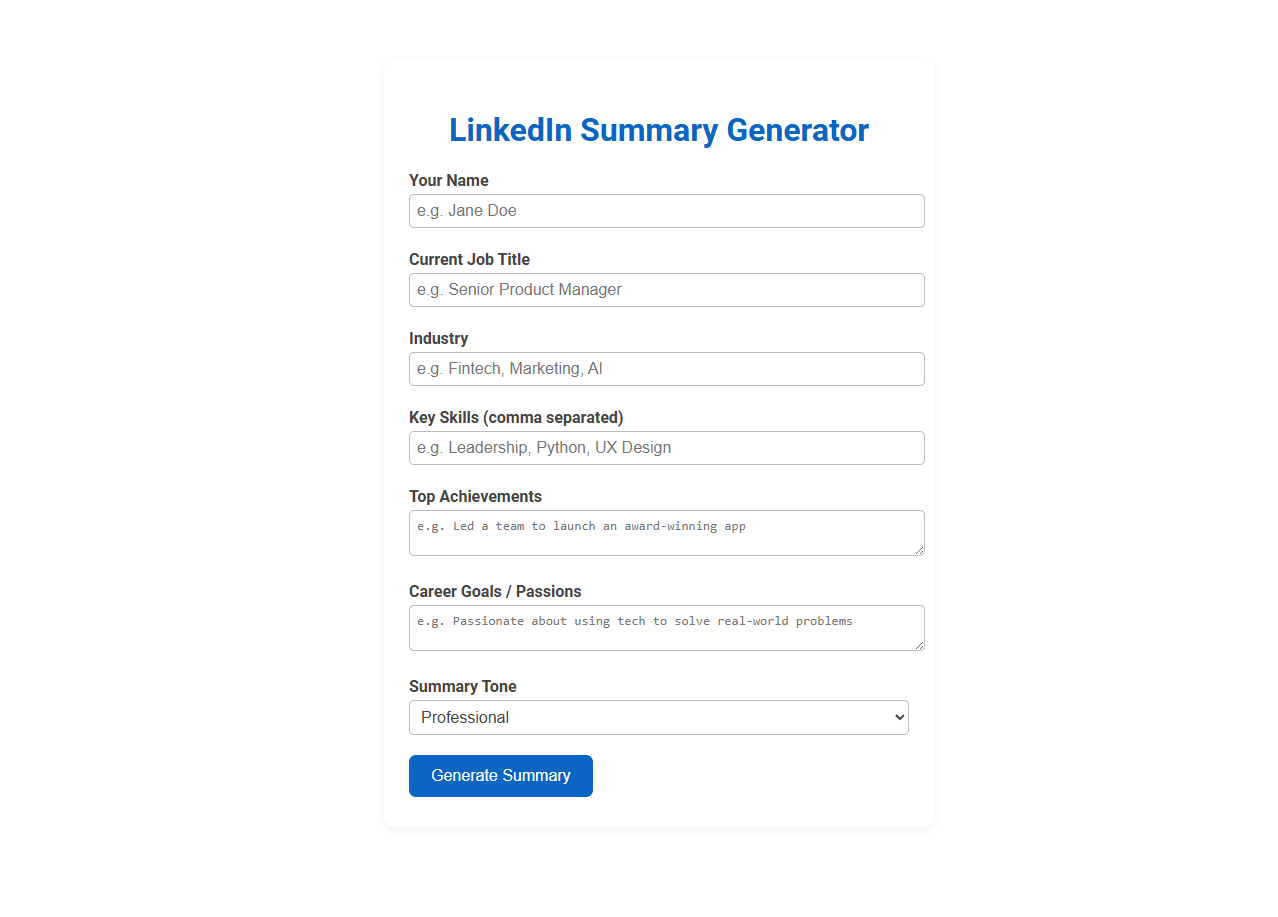Screen dimensions: 1278x917
Task: Focus the Current Job Title text box
Action: pos(666,290)
